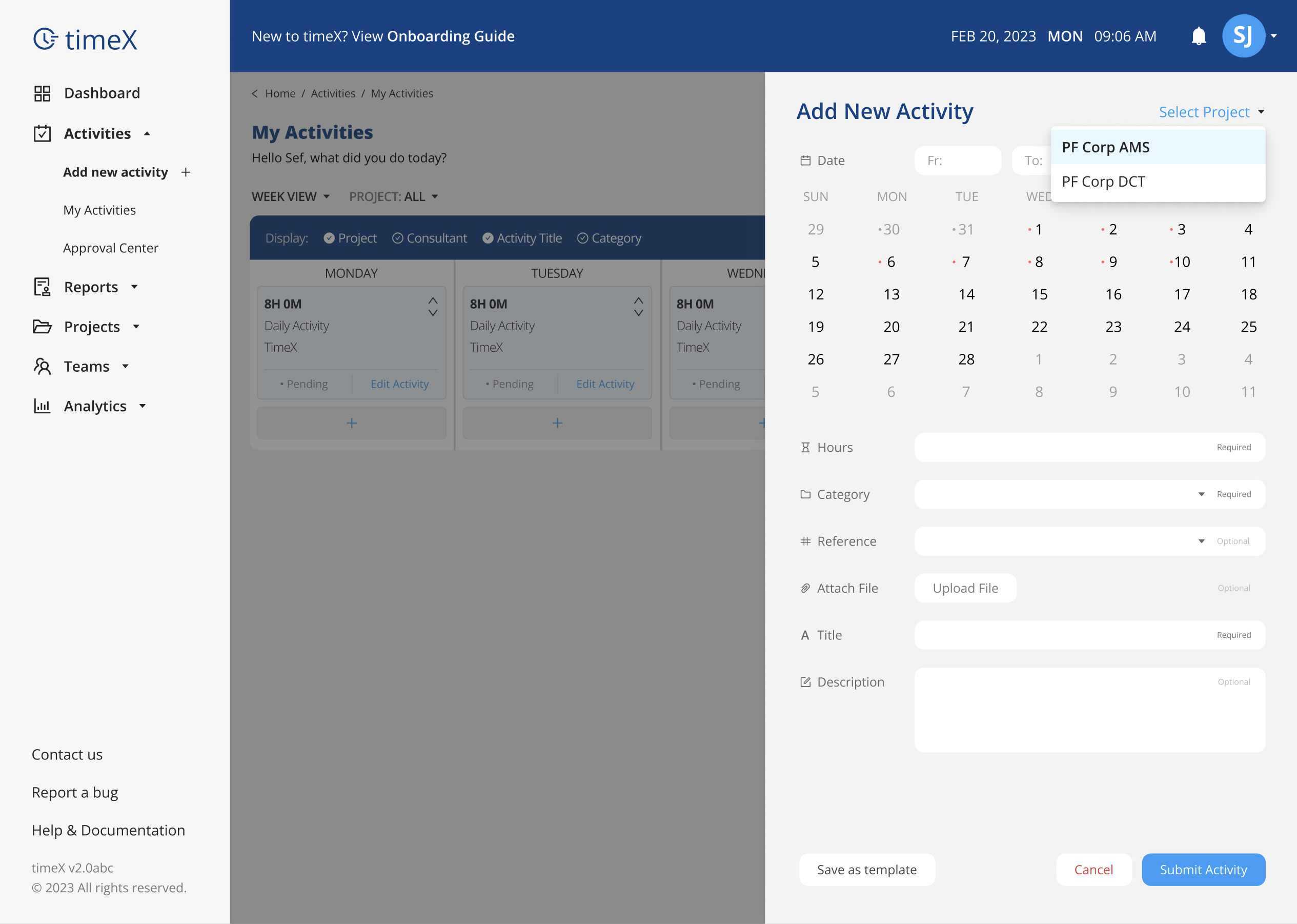The width and height of the screenshot is (1297, 924).
Task: Toggle the Project display filter
Action: point(329,238)
